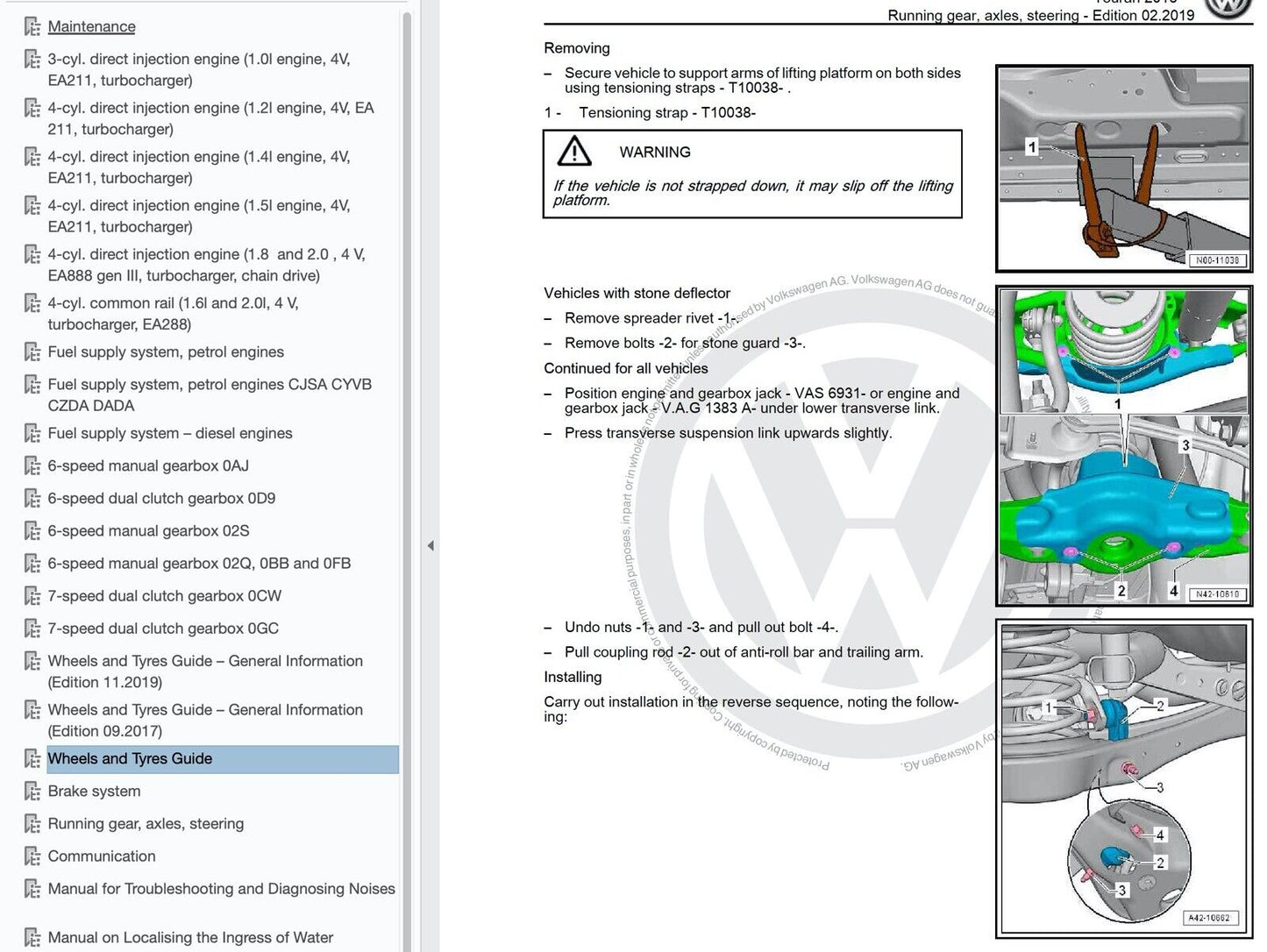This screenshot has width=1267, height=952.
Task: Click the icon next to Running gear, axles, steering
Action: pyautogui.click(x=32, y=824)
